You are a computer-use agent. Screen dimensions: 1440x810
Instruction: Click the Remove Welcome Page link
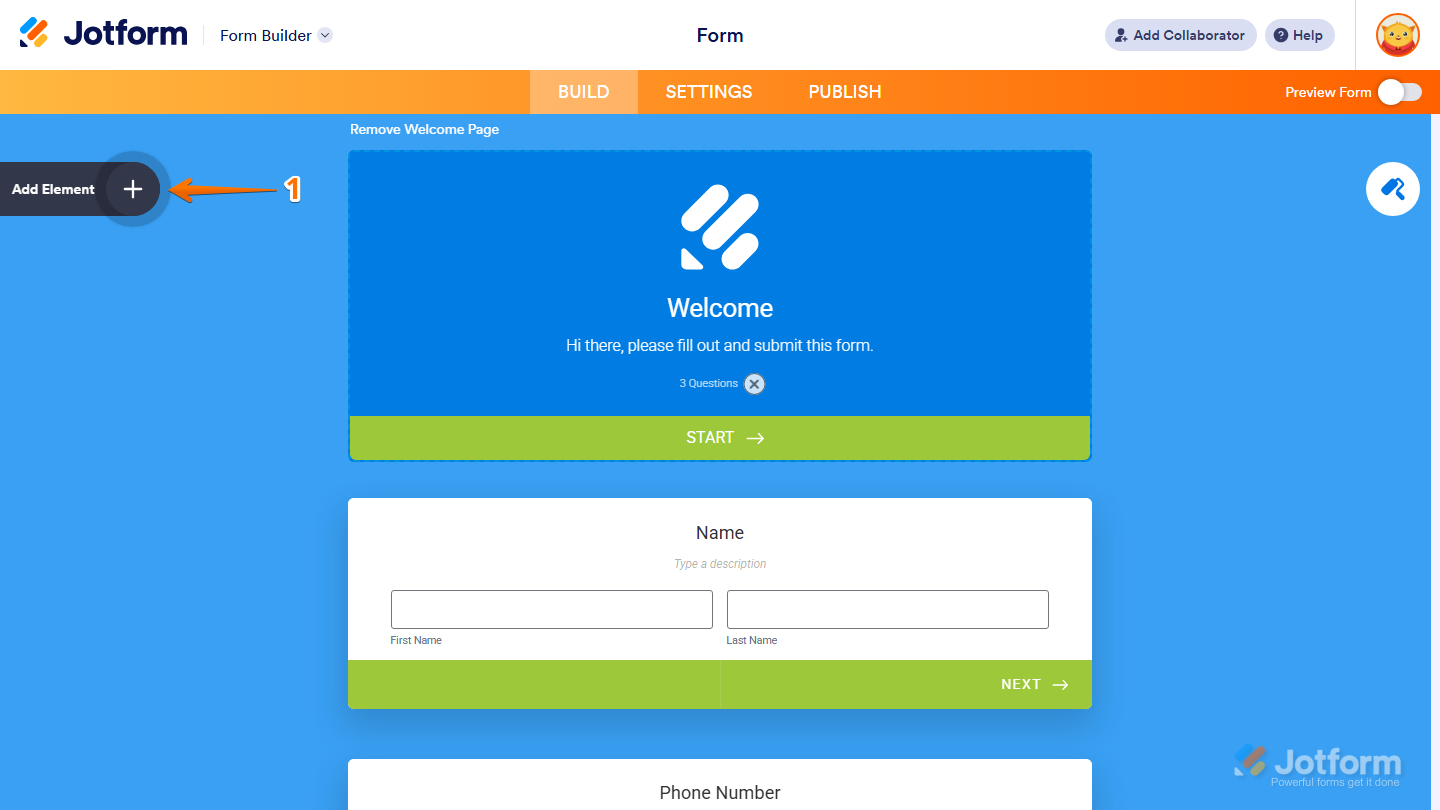(x=424, y=129)
